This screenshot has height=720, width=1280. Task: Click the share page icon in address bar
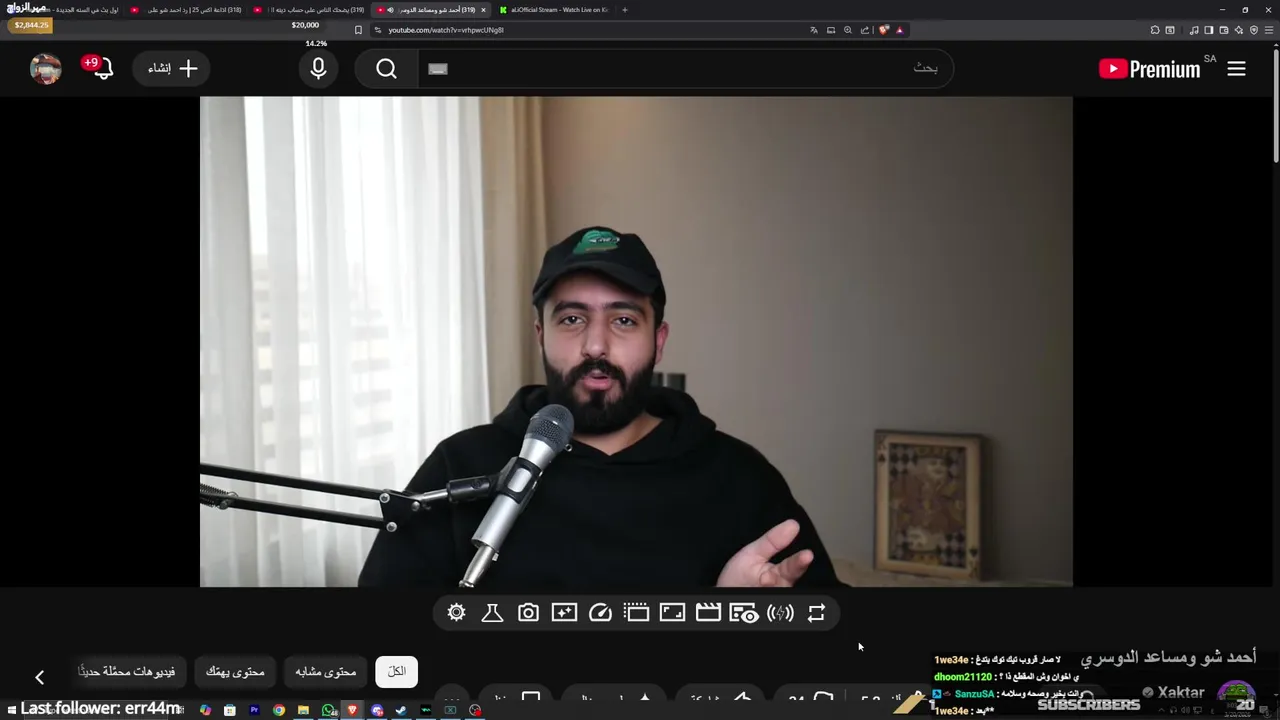coord(865,30)
